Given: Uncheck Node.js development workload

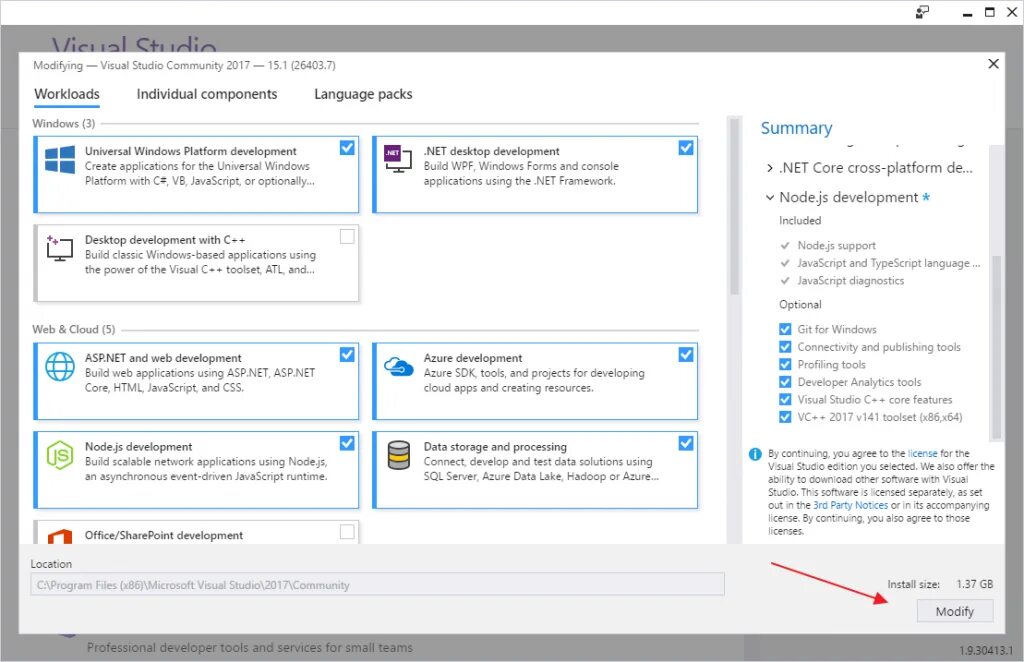Looking at the screenshot, I should click(x=347, y=443).
